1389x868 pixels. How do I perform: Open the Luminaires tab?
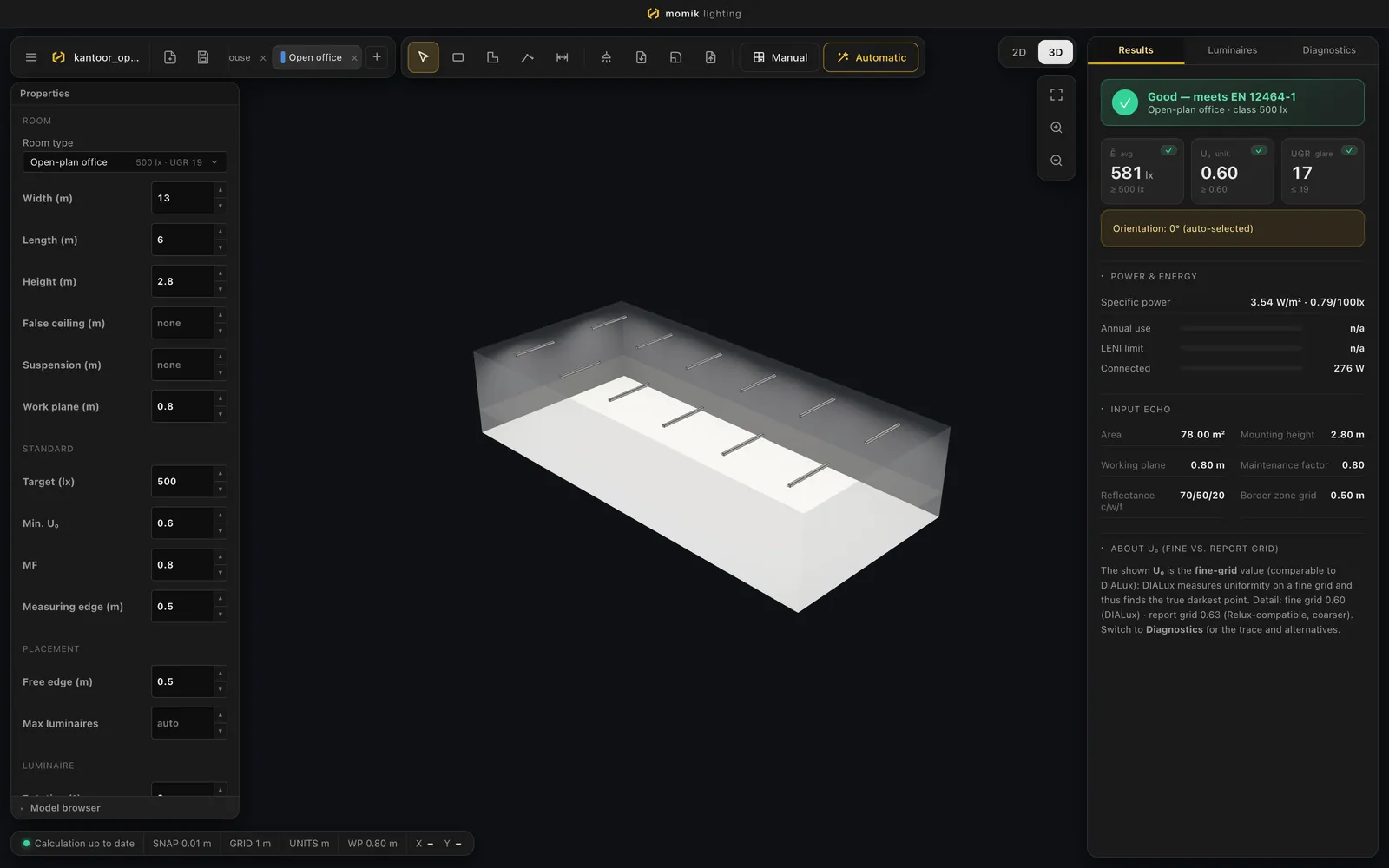pos(1232,50)
